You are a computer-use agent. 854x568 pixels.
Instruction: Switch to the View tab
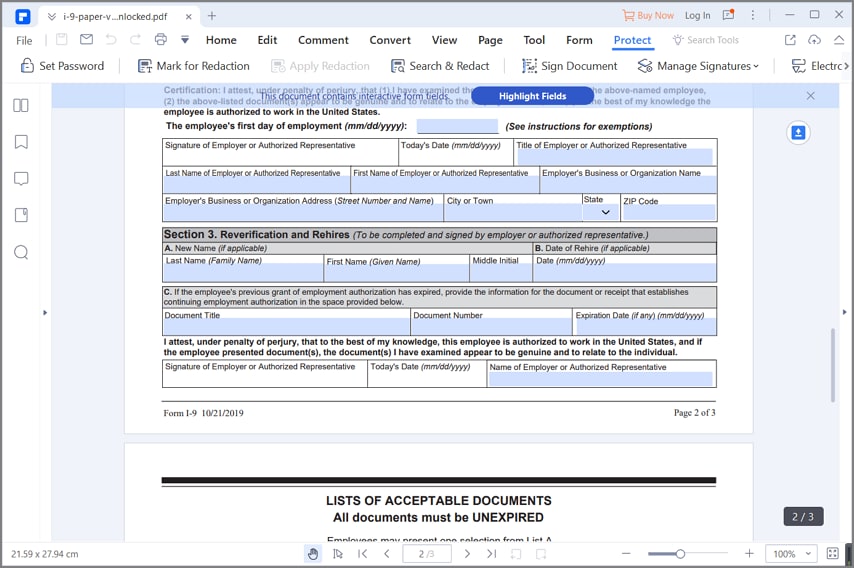click(444, 40)
